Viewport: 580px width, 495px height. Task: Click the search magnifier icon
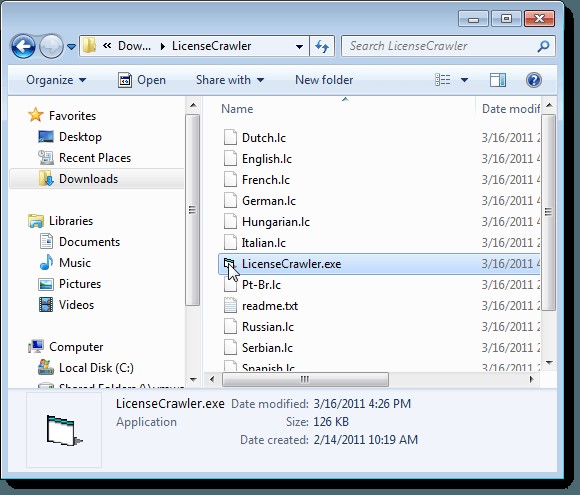(x=543, y=46)
